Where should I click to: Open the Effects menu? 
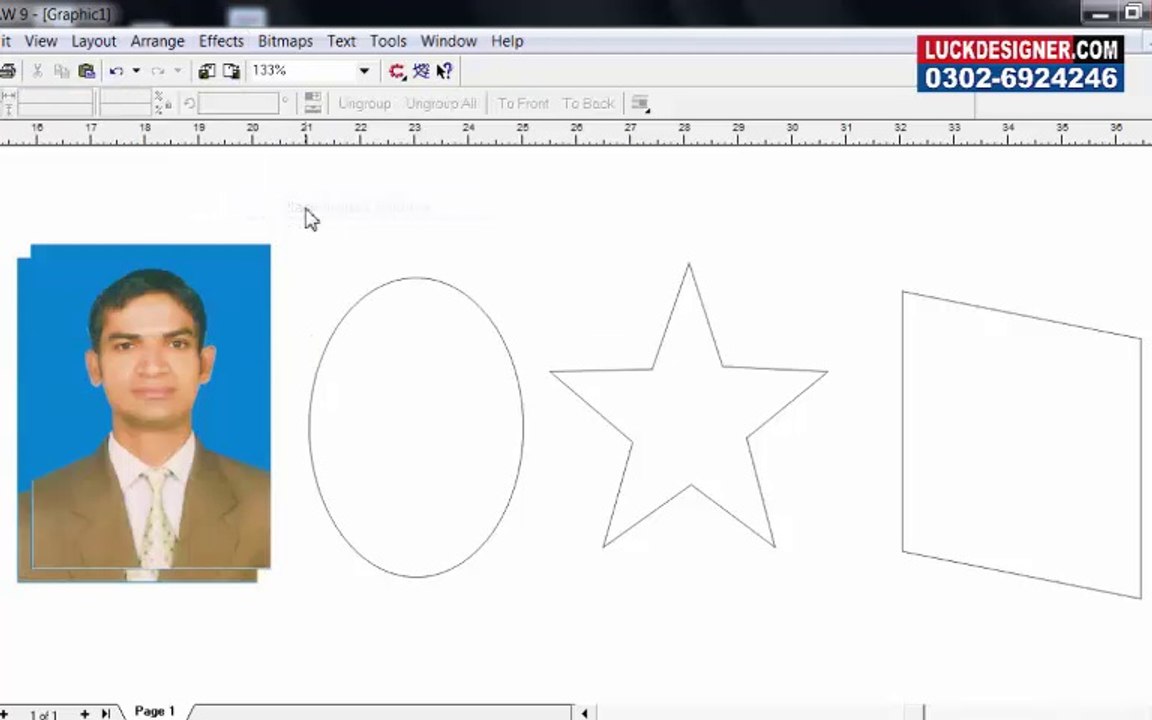pyautogui.click(x=221, y=41)
